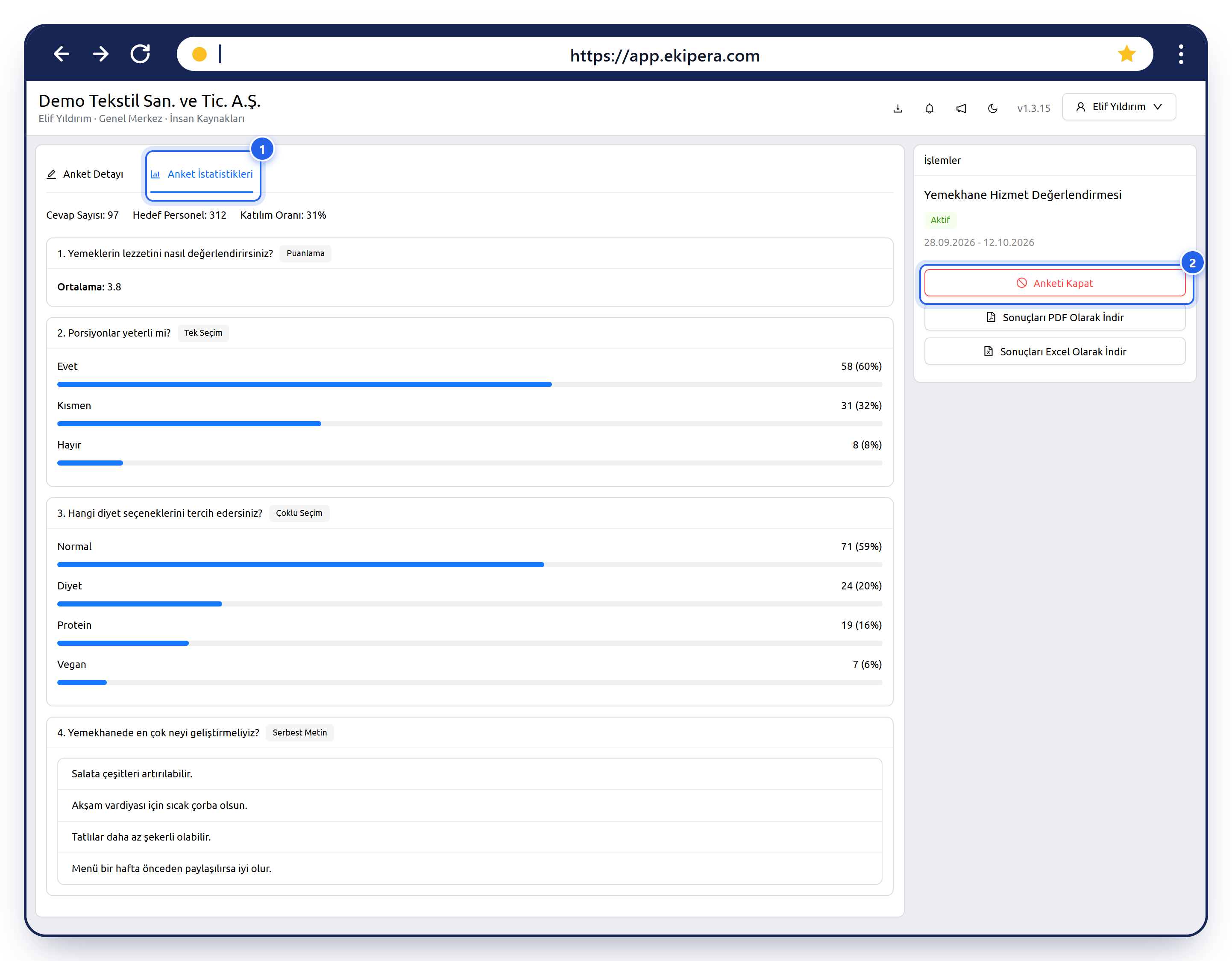Toggle dark mode moon icon
Screen dimensions: 1232x961
[x=993, y=108]
